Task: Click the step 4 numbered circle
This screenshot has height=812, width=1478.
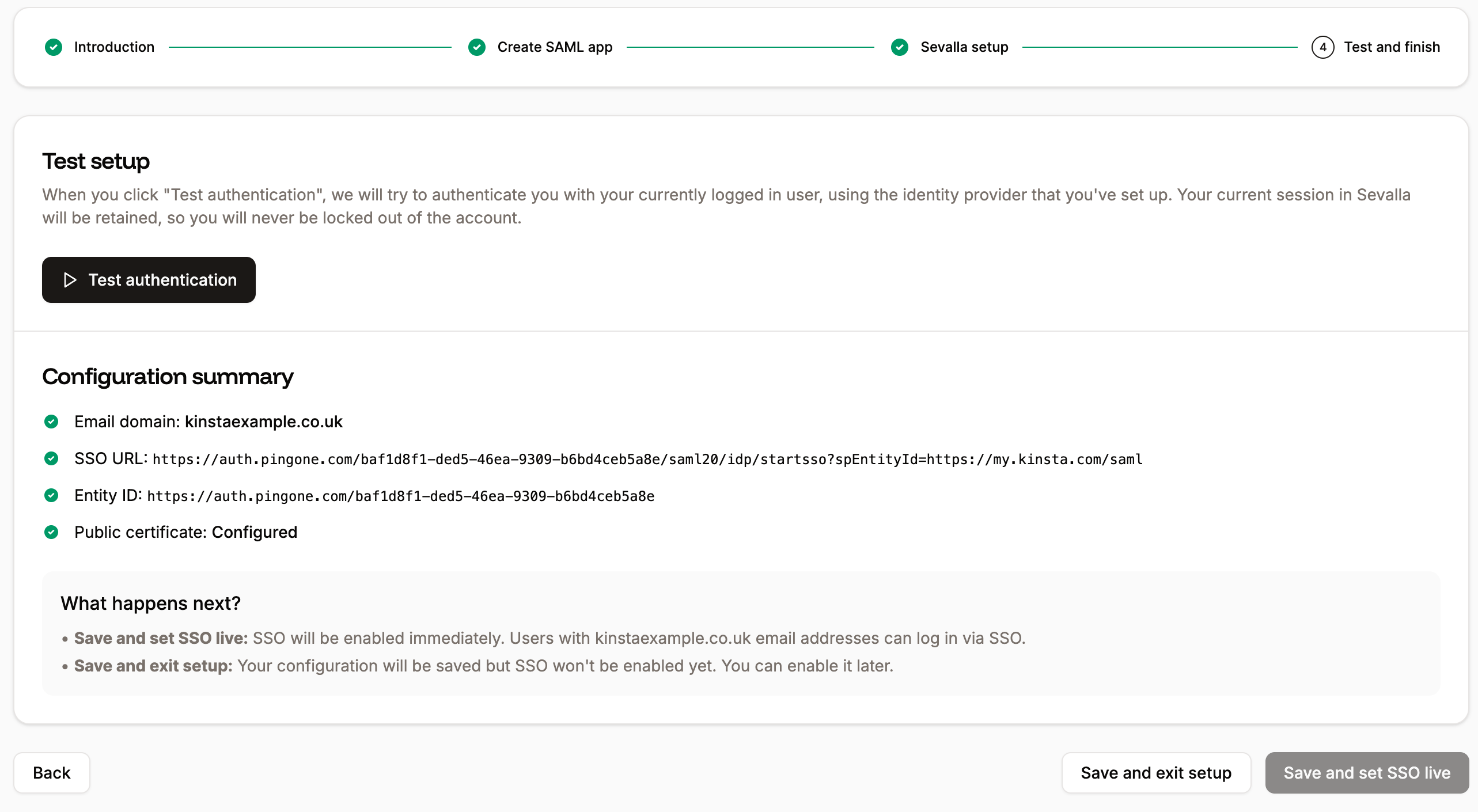Action: [x=1322, y=47]
